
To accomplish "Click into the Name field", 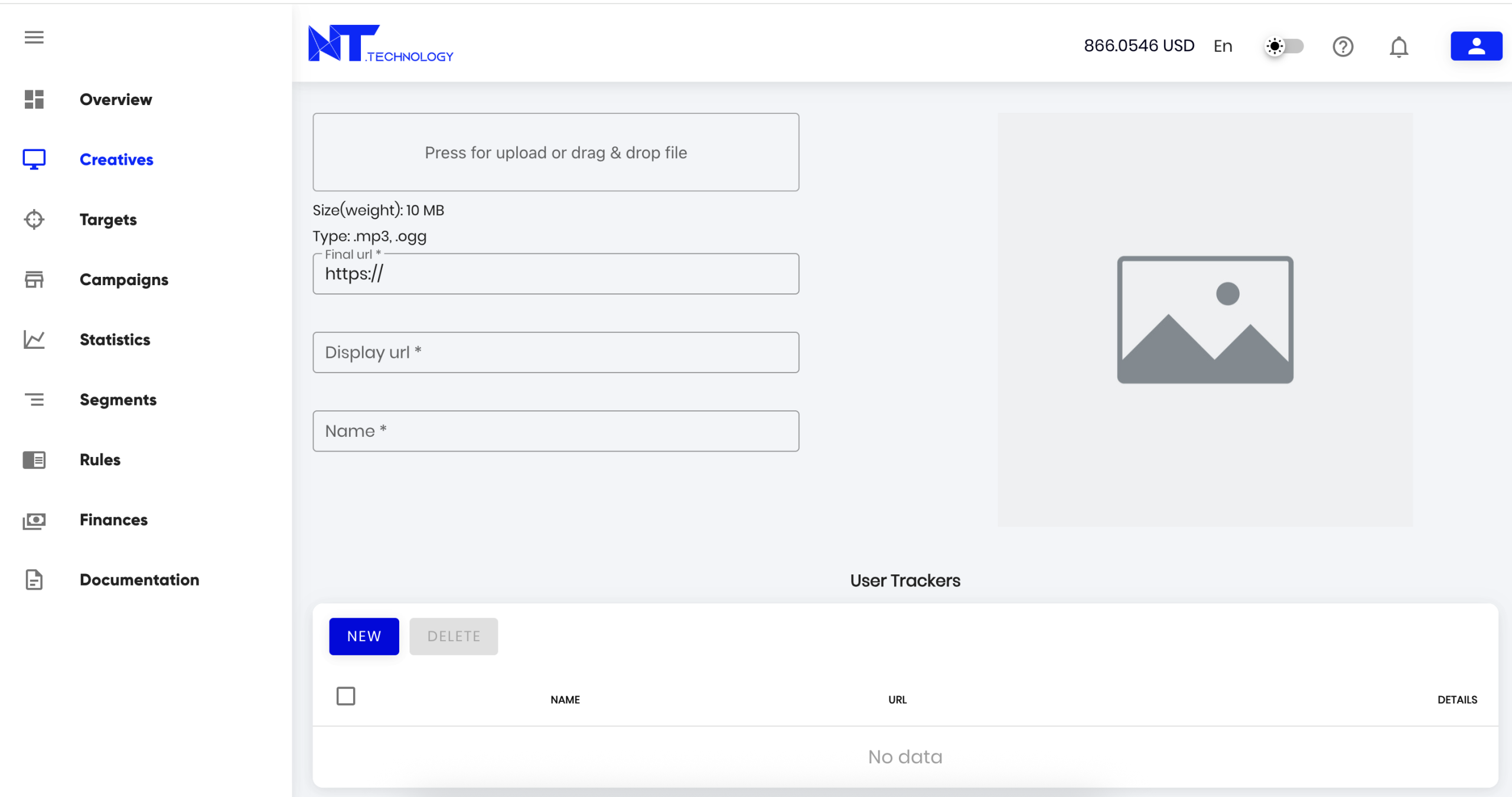I will [555, 431].
